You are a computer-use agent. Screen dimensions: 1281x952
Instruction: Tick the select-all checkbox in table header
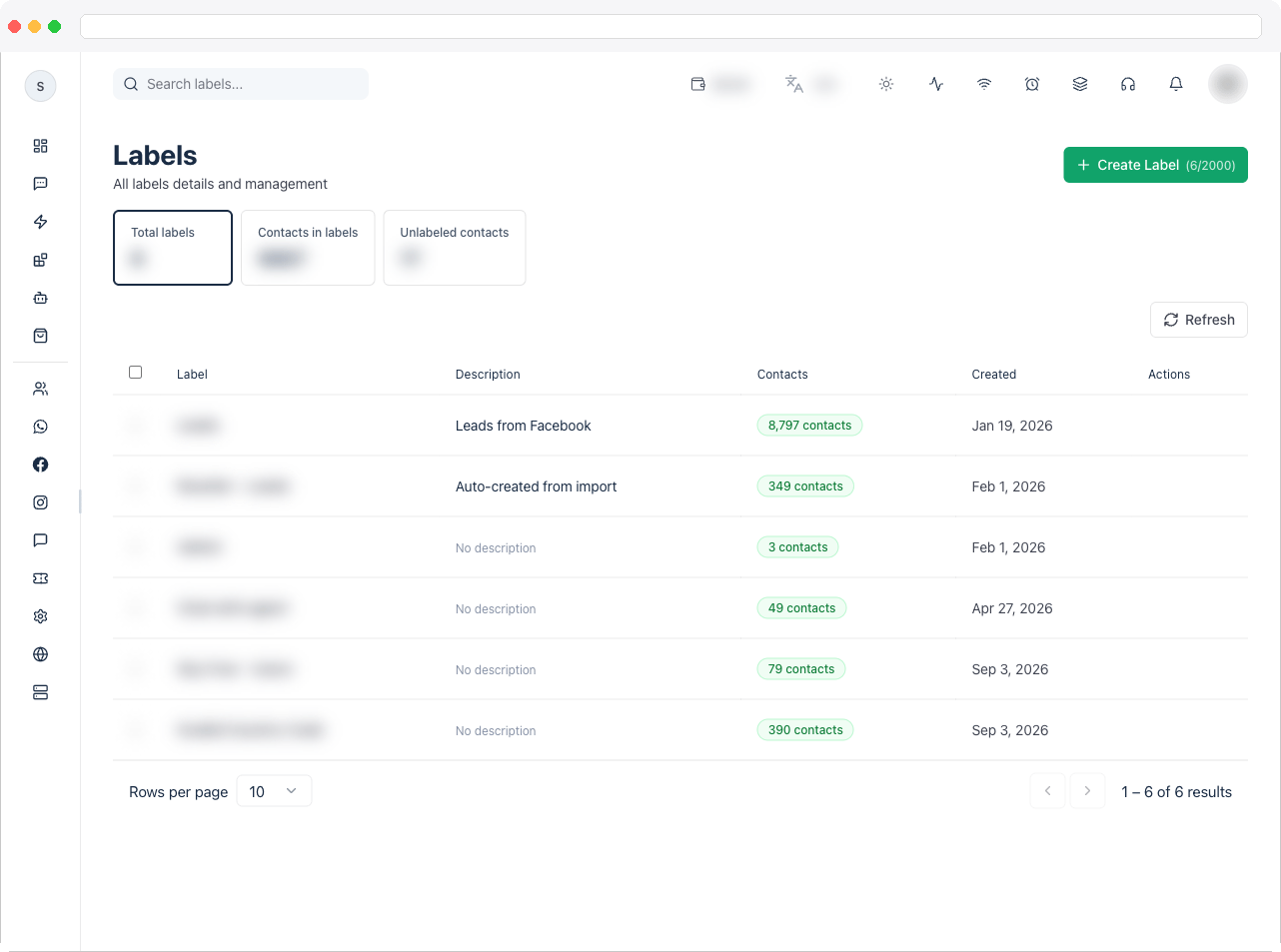point(136,373)
